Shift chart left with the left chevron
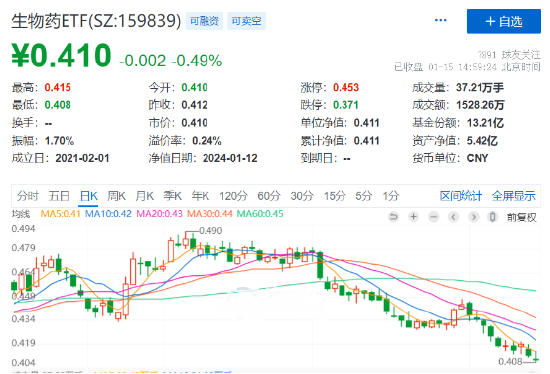 454,217
